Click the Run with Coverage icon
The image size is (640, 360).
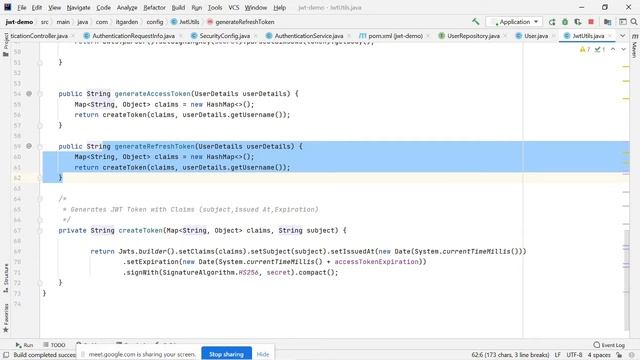coord(578,22)
